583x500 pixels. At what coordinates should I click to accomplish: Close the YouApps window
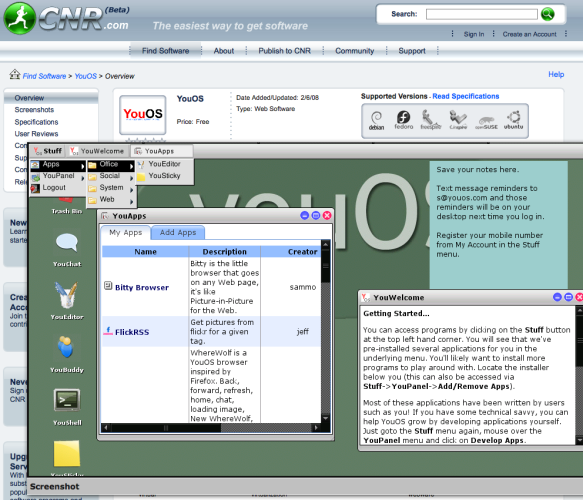click(x=327, y=215)
